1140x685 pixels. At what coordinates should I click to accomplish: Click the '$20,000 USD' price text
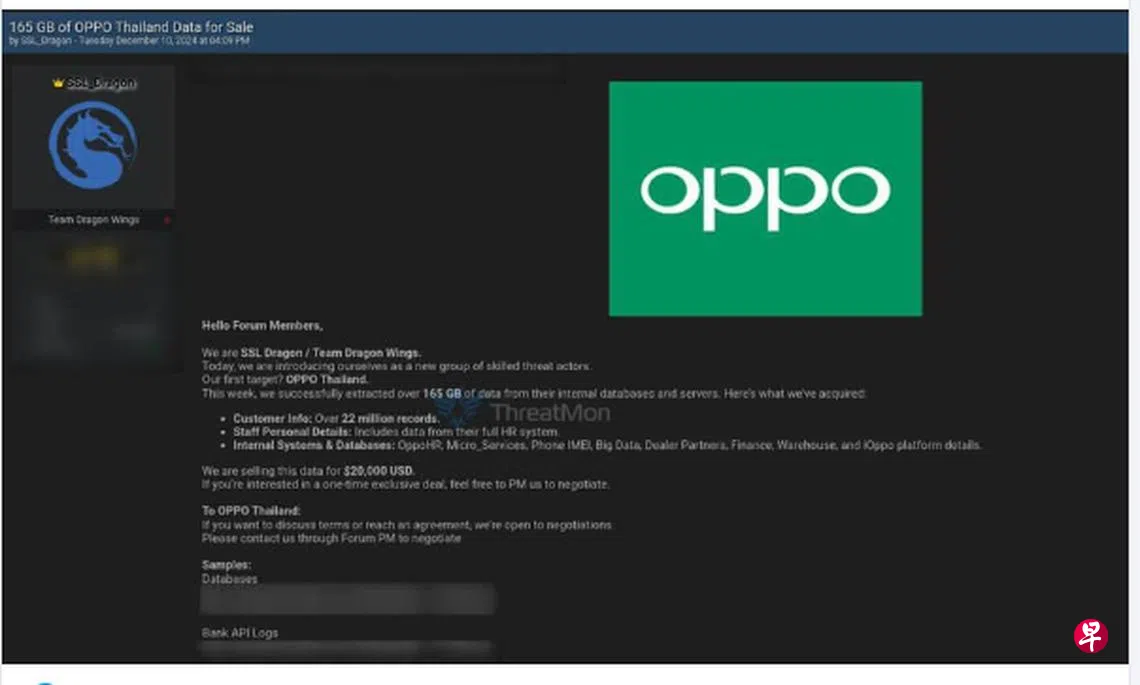point(378,471)
